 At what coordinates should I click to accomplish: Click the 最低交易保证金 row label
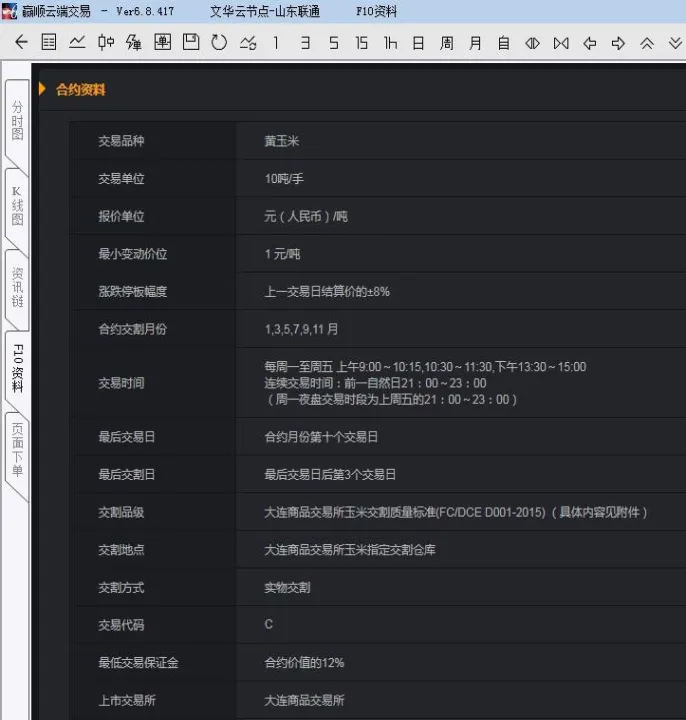click(x=138, y=663)
